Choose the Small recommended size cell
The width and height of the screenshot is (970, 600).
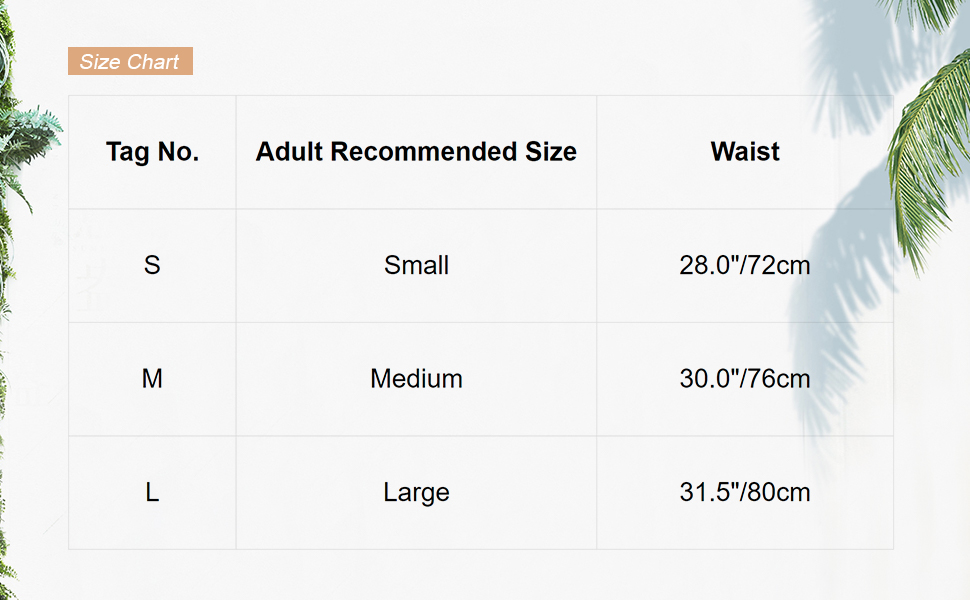pos(416,265)
